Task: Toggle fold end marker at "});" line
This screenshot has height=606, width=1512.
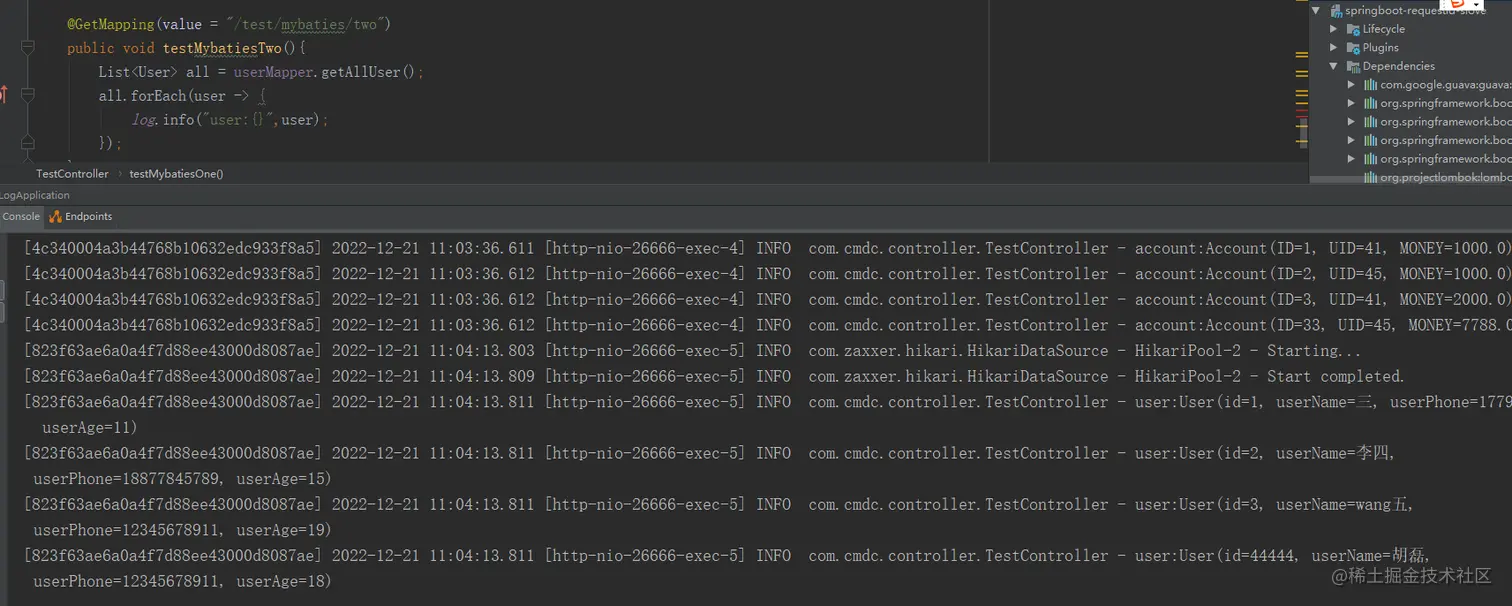Action: (28, 143)
